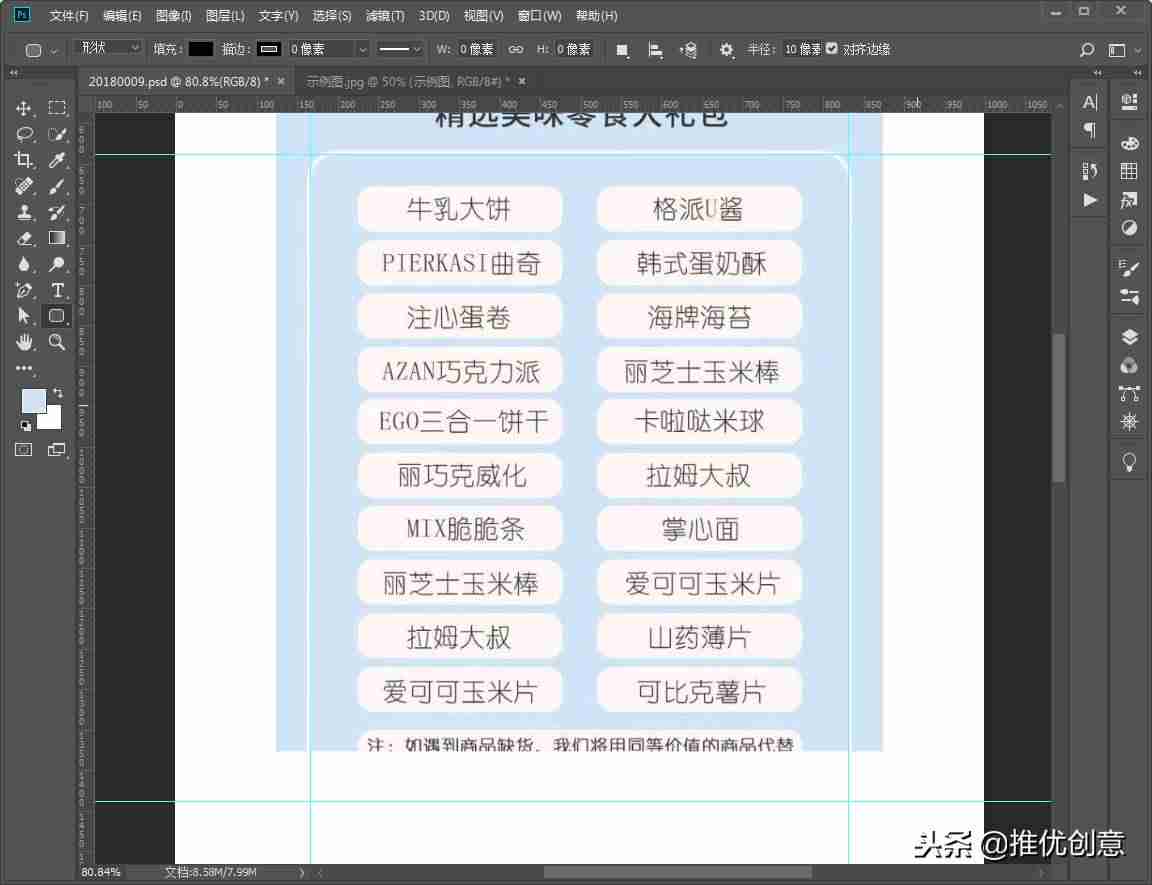This screenshot has width=1152, height=885.
Task: Select the Lasso tool
Action: 24,134
